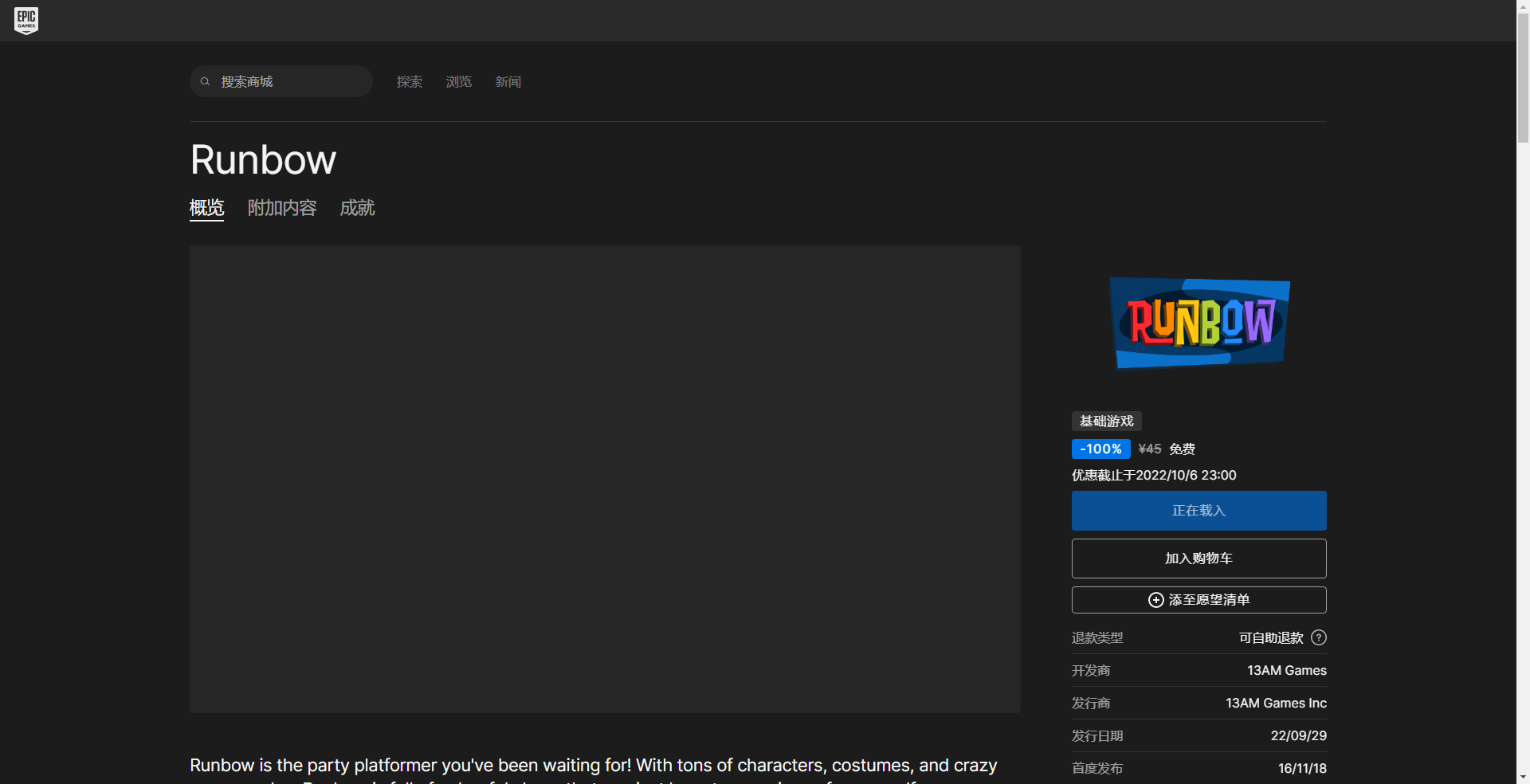Open the 探索 navigation link

pyautogui.click(x=410, y=81)
